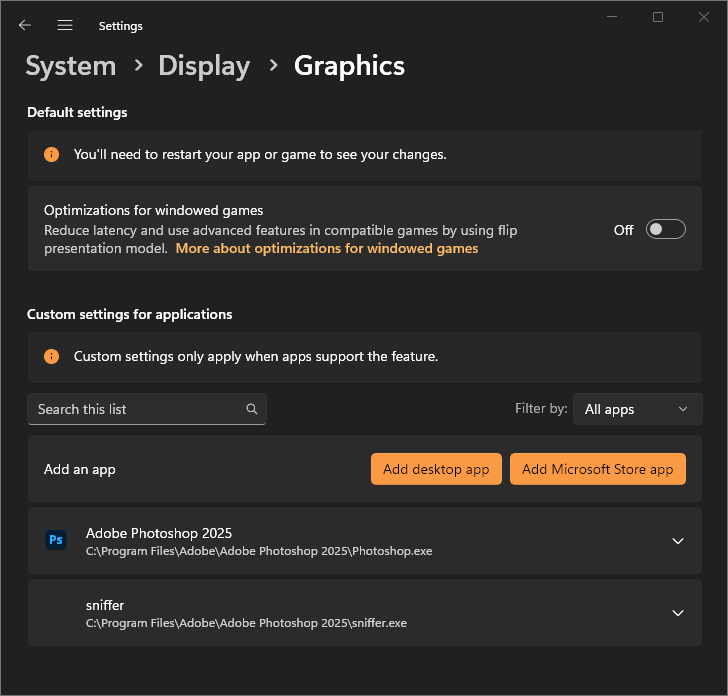Screen dimensions: 728x696
Task: Click the restart notice info icon
Action: [51, 155]
